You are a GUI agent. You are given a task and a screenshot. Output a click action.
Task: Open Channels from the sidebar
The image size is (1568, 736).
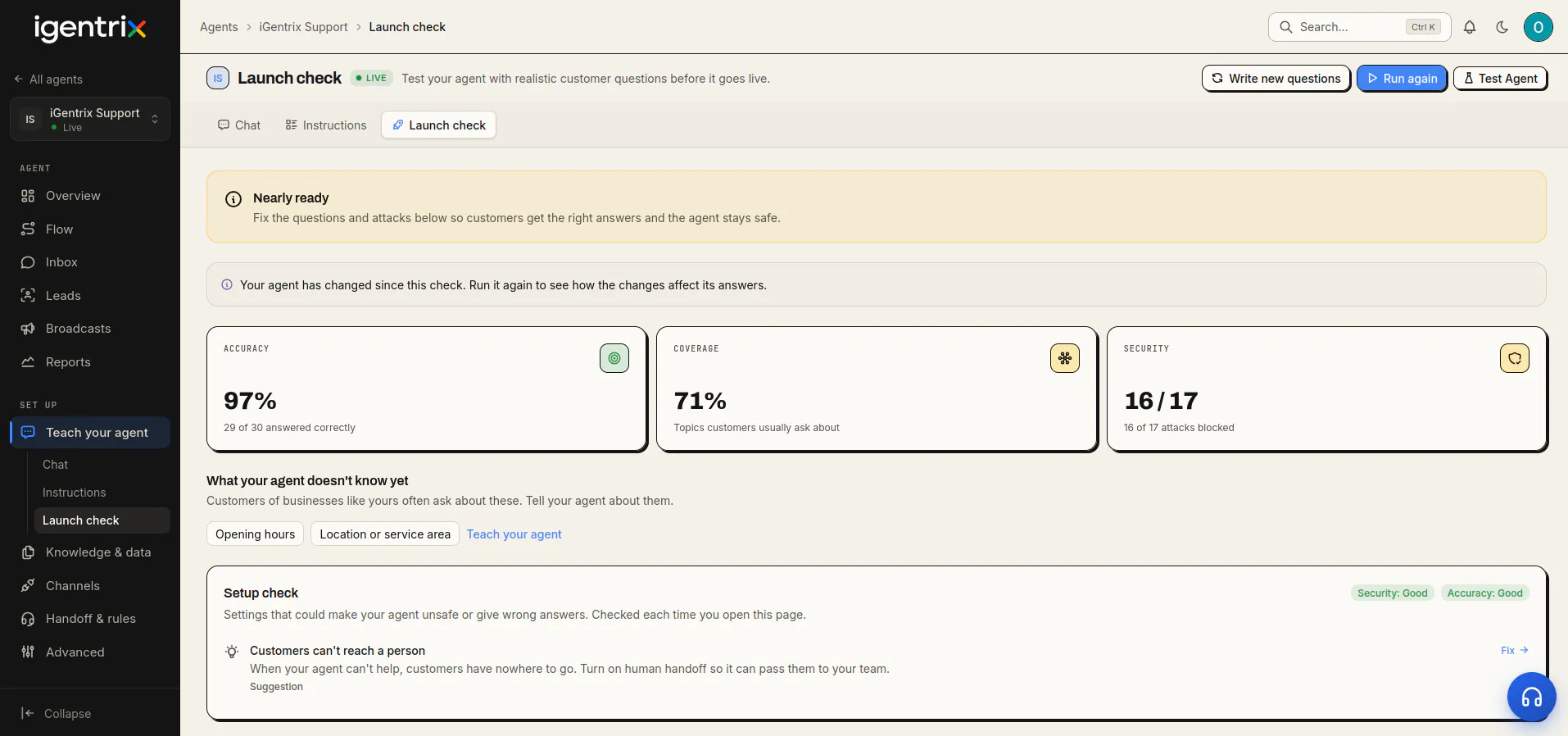pyautogui.click(x=90, y=586)
